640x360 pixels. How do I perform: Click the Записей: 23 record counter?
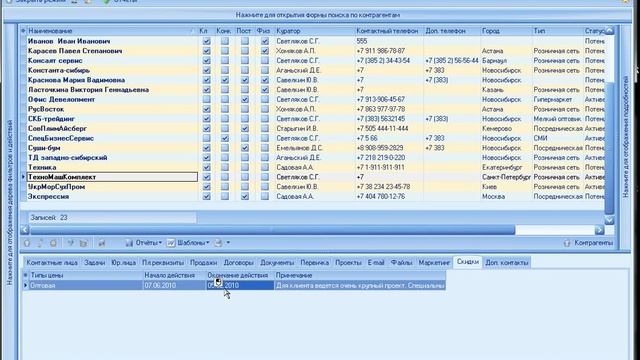pos(112,218)
